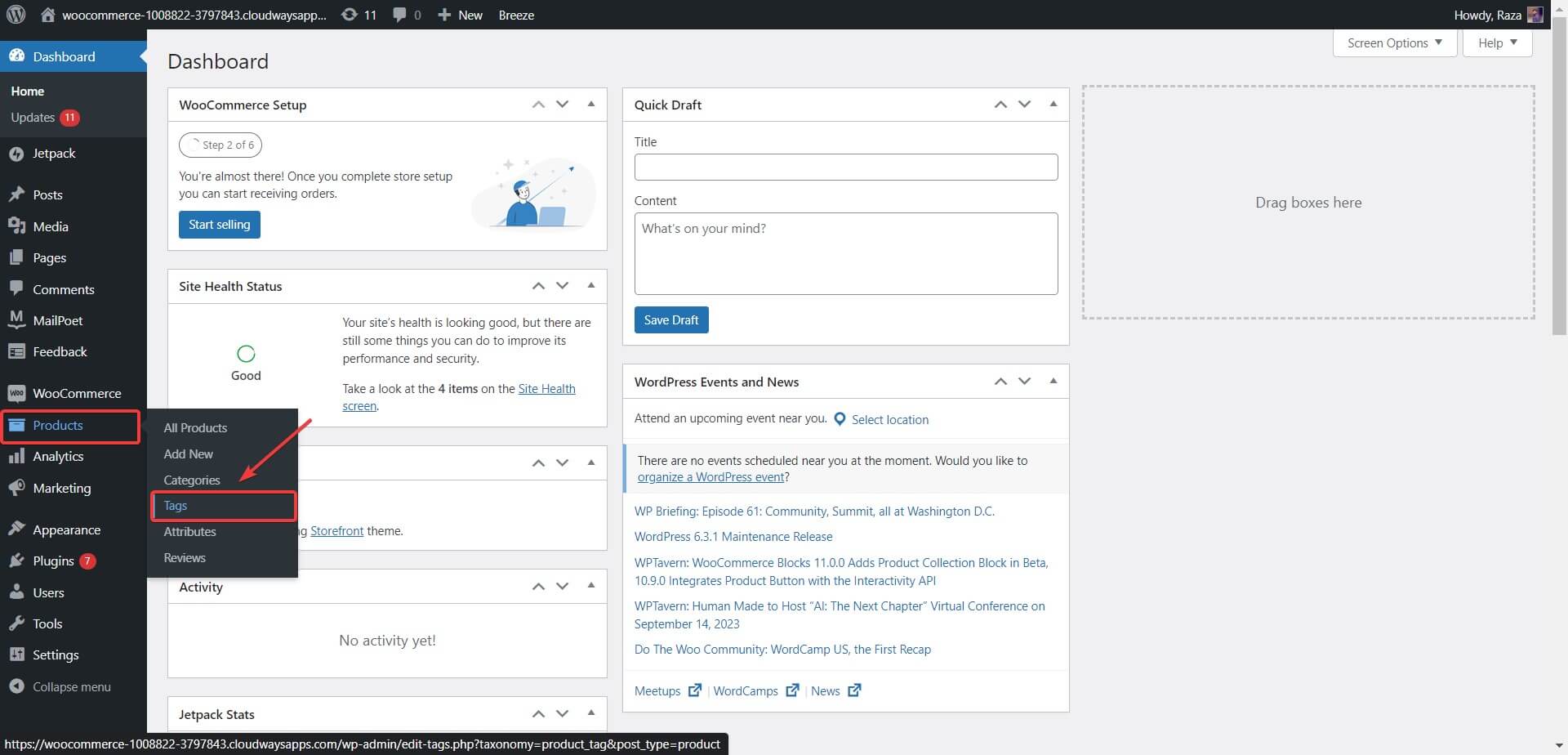Click the Start selling button
The width and height of the screenshot is (1568, 755).
220,225
